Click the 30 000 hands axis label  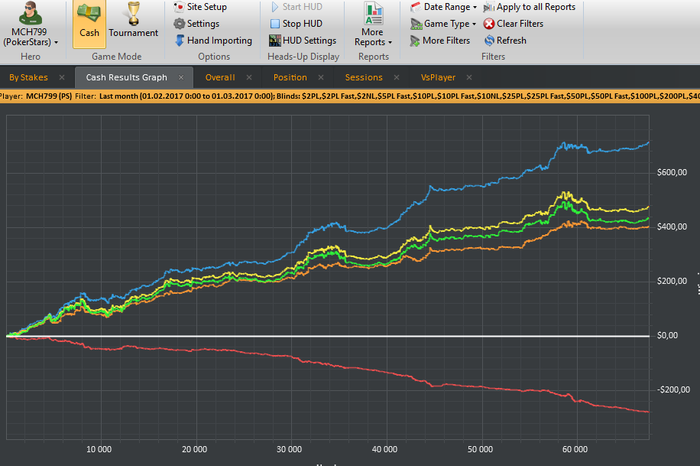click(x=289, y=449)
